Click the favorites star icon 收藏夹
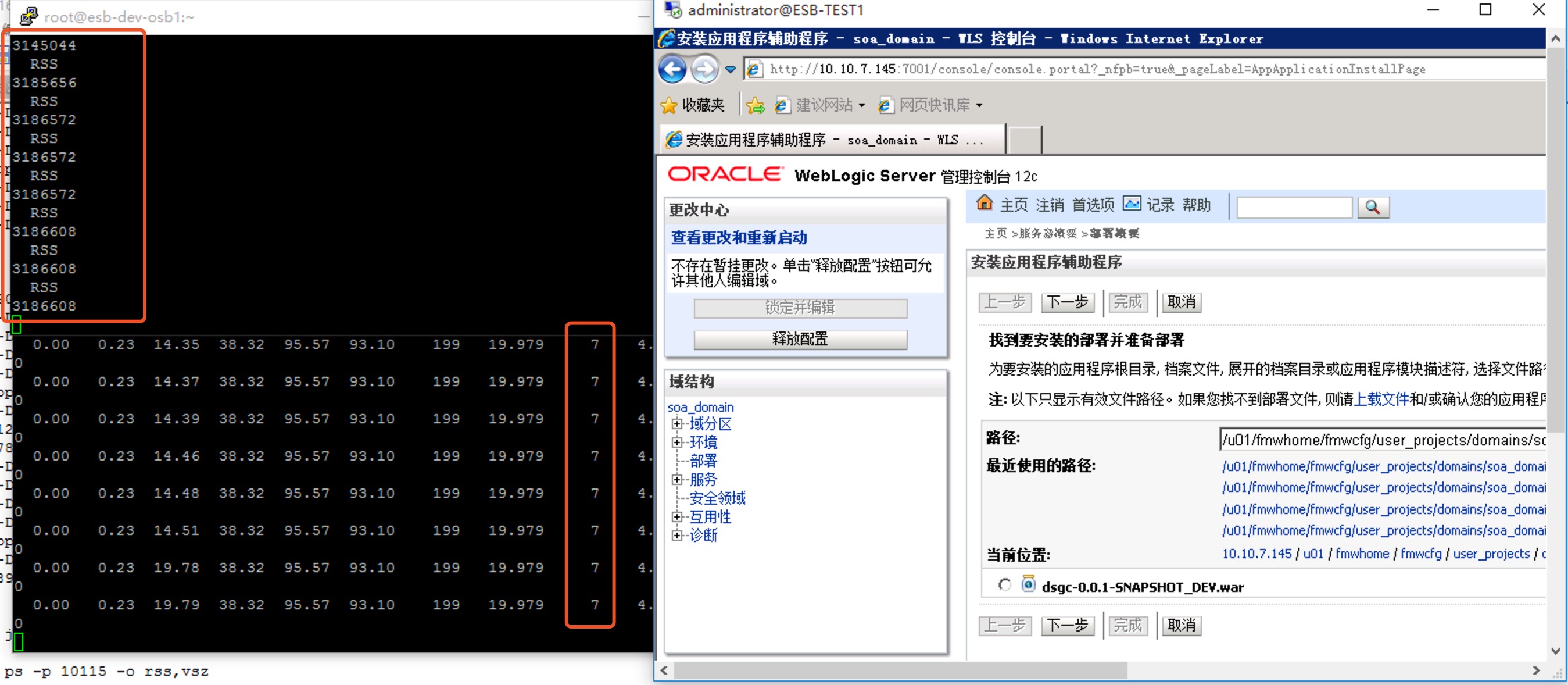The width and height of the screenshot is (1568, 685). (668, 105)
